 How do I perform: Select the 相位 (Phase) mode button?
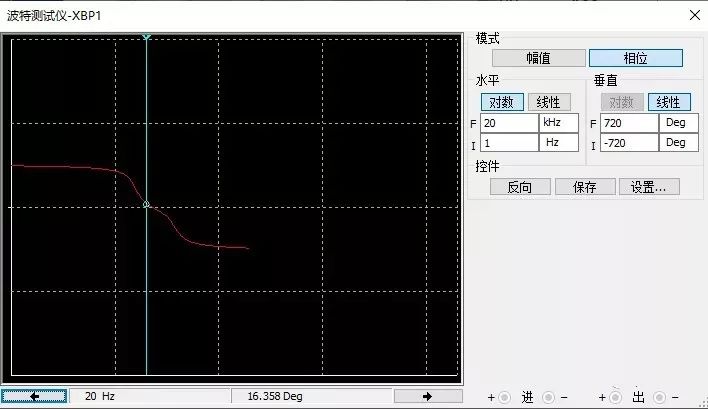tap(636, 58)
